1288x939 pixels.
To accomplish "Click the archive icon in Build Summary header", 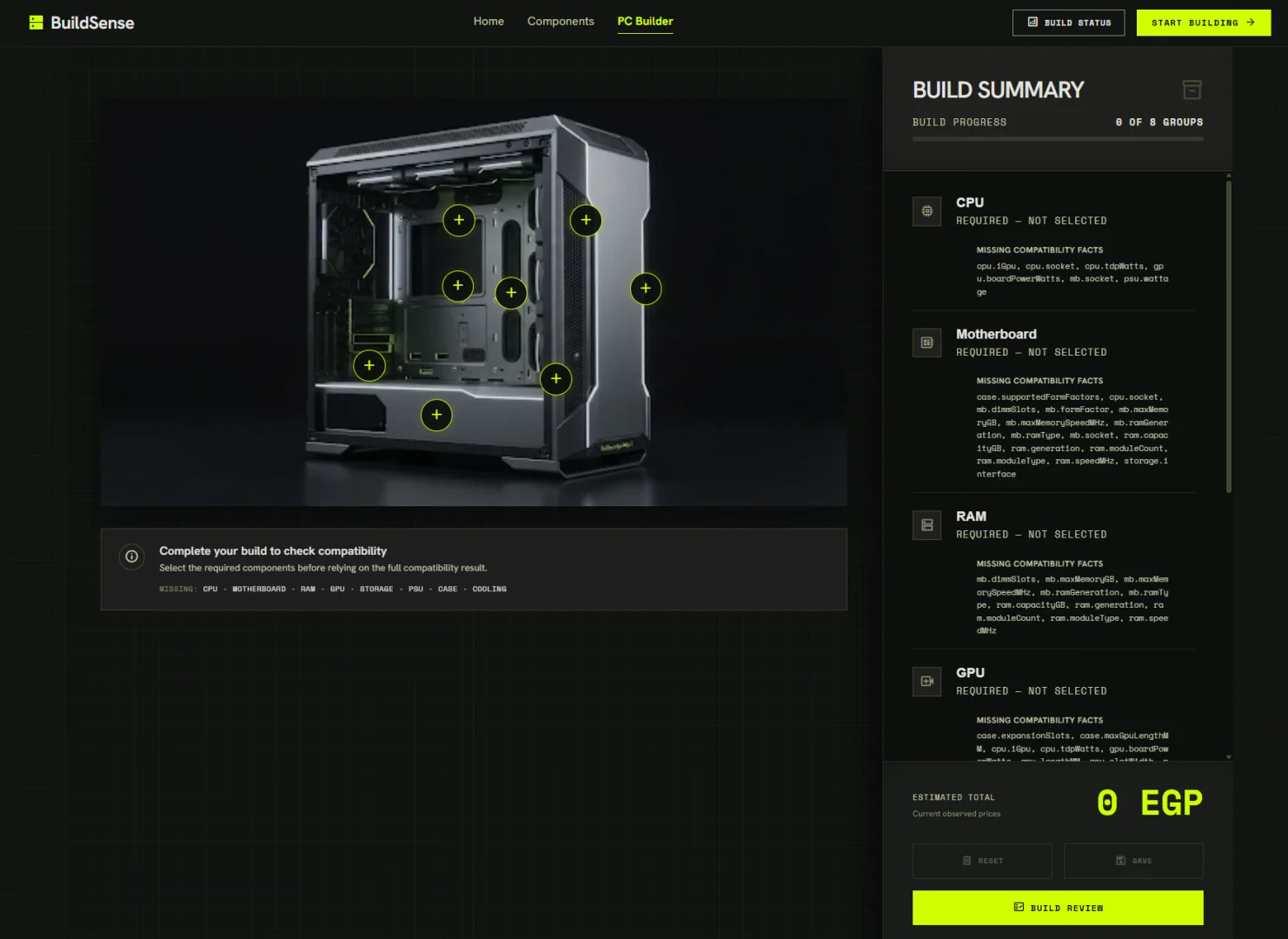I will click(1192, 90).
